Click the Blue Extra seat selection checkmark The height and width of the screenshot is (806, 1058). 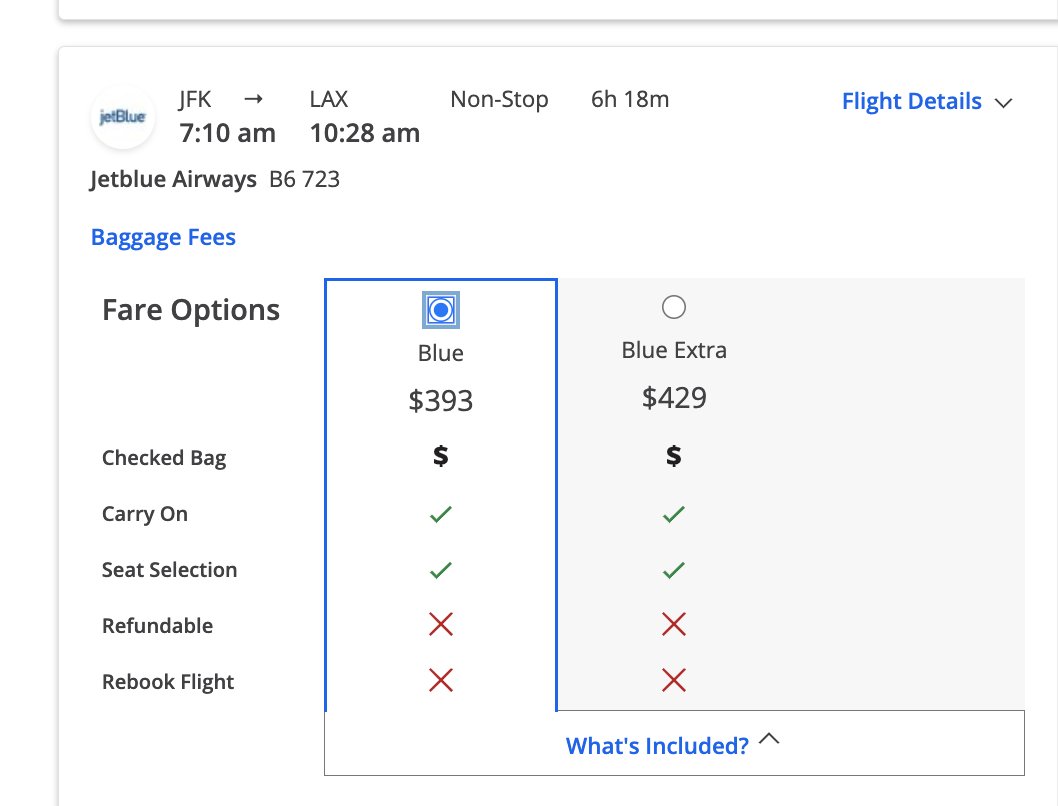tap(674, 570)
